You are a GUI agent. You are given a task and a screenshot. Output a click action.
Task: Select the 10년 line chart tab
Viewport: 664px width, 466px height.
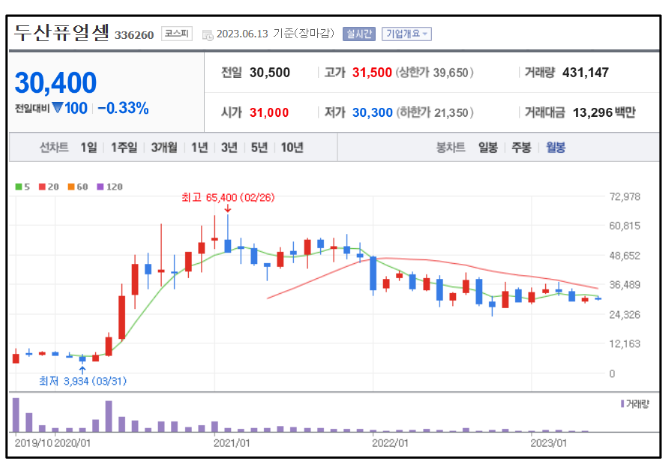tap(292, 147)
